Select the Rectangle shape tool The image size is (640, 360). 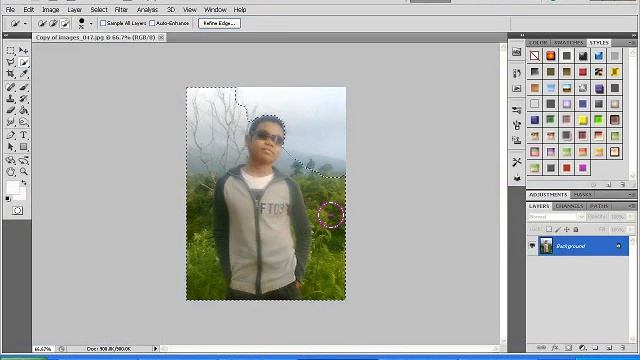[24, 147]
